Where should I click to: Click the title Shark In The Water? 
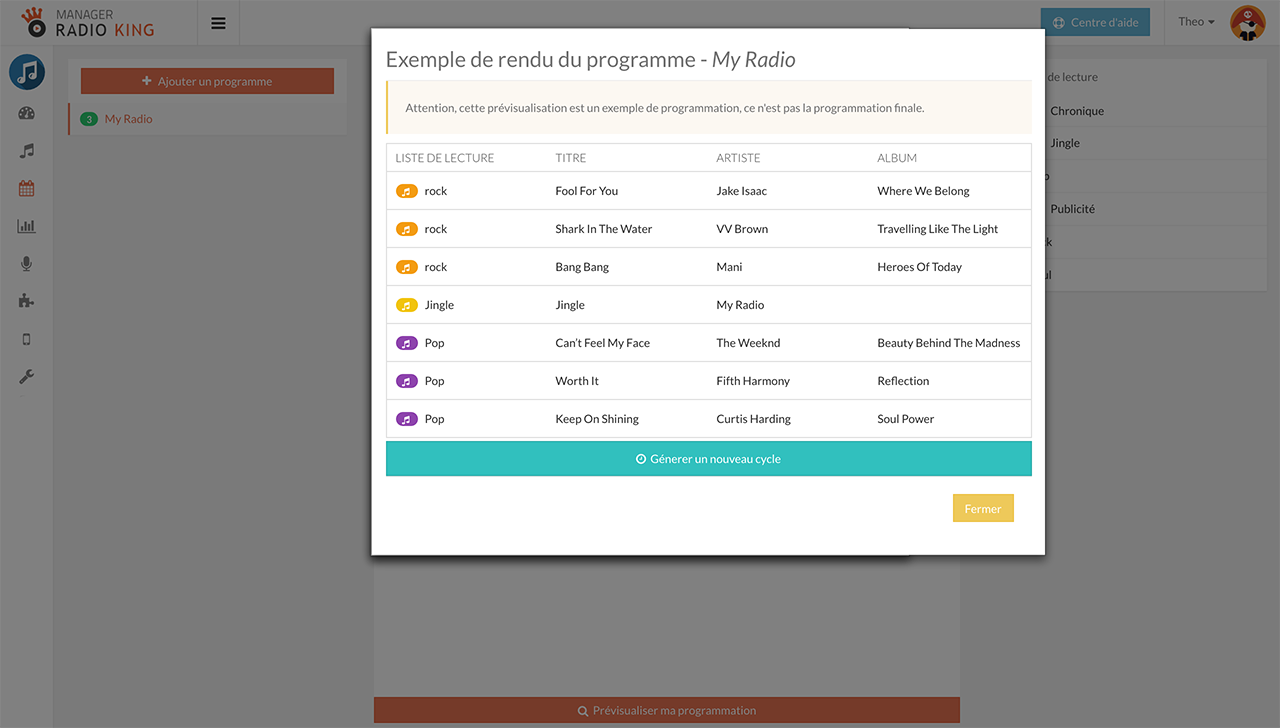coord(604,229)
